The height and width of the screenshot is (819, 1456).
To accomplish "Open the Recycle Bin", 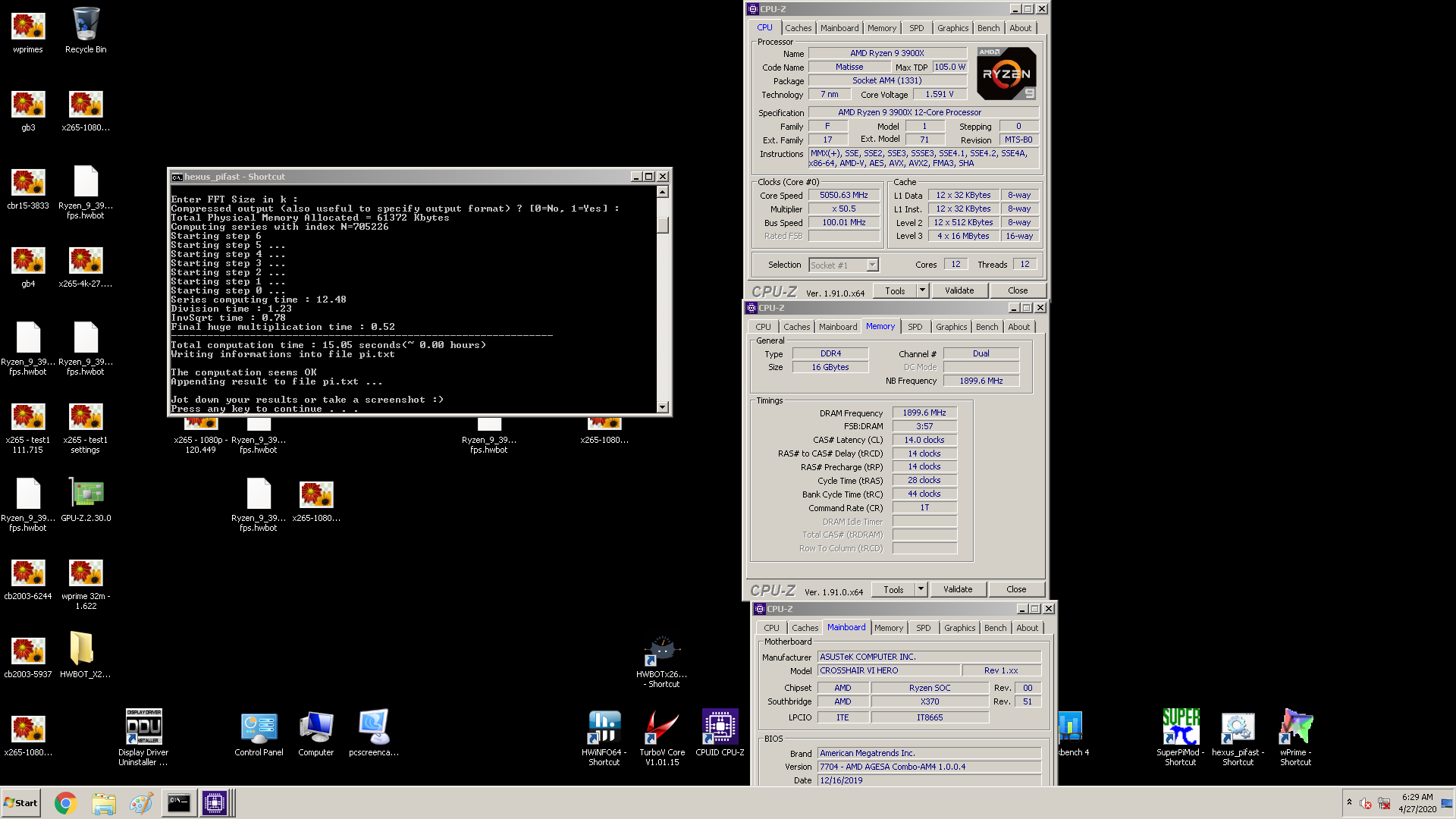I will click(x=86, y=32).
